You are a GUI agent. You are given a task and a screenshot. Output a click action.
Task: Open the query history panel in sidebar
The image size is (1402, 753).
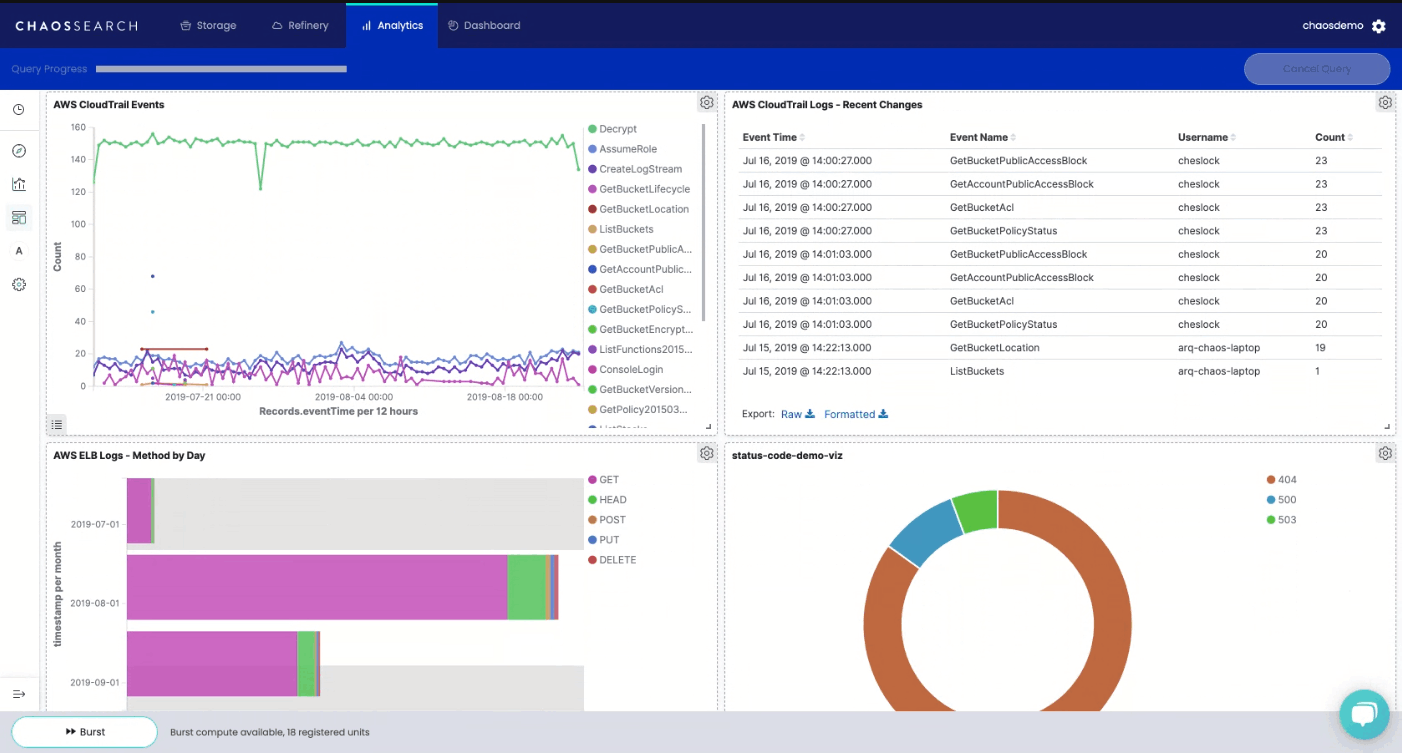point(19,110)
